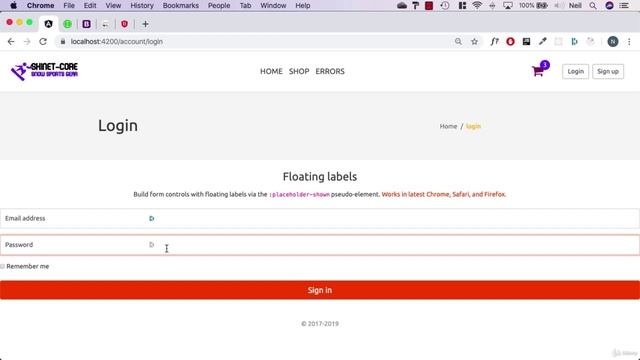This screenshot has width=640, height=360.
Task: Open the Help menu
Action: [x=303, y=6]
